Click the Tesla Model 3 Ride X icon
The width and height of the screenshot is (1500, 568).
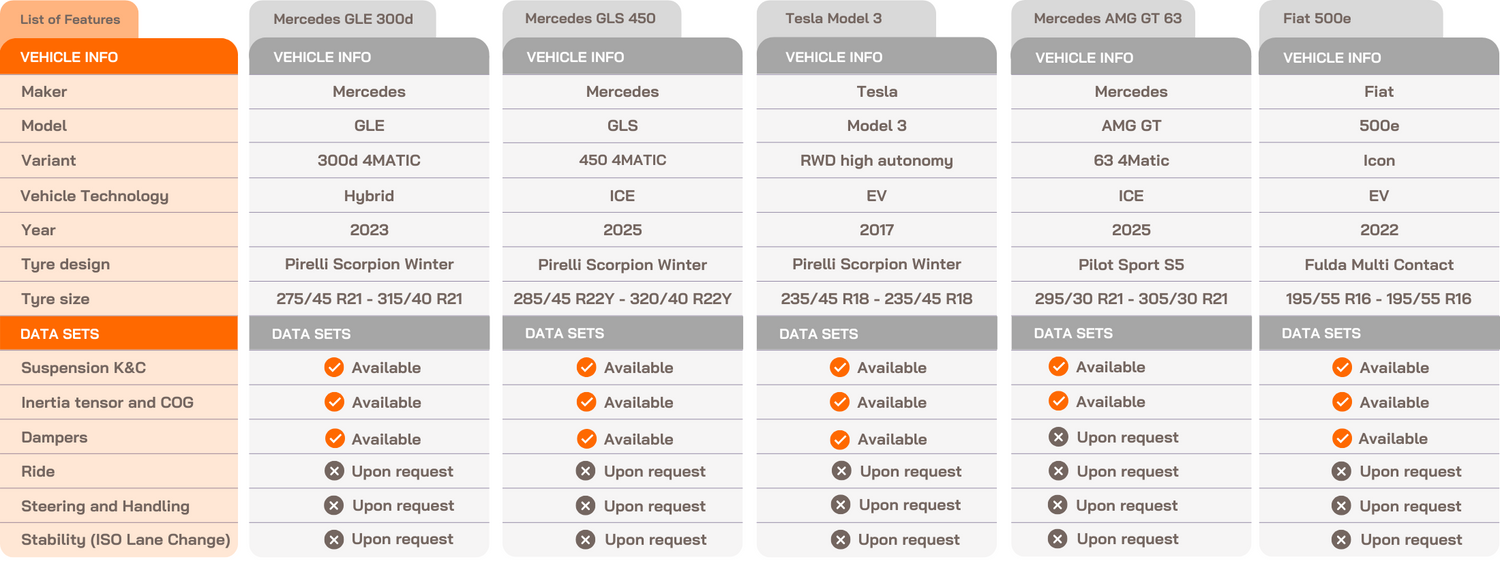coord(842,471)
